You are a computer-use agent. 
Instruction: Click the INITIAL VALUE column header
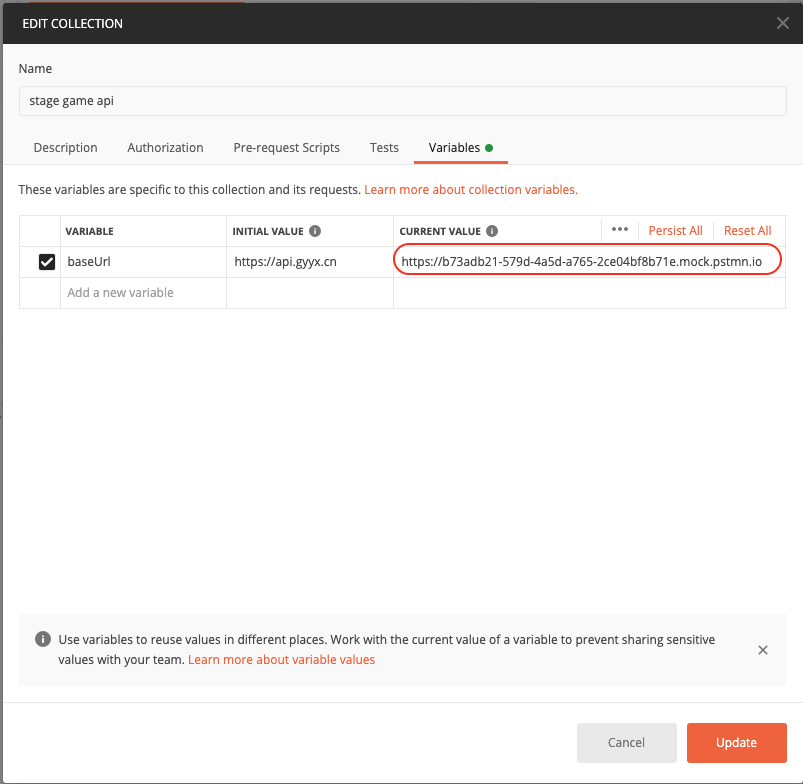268,231
